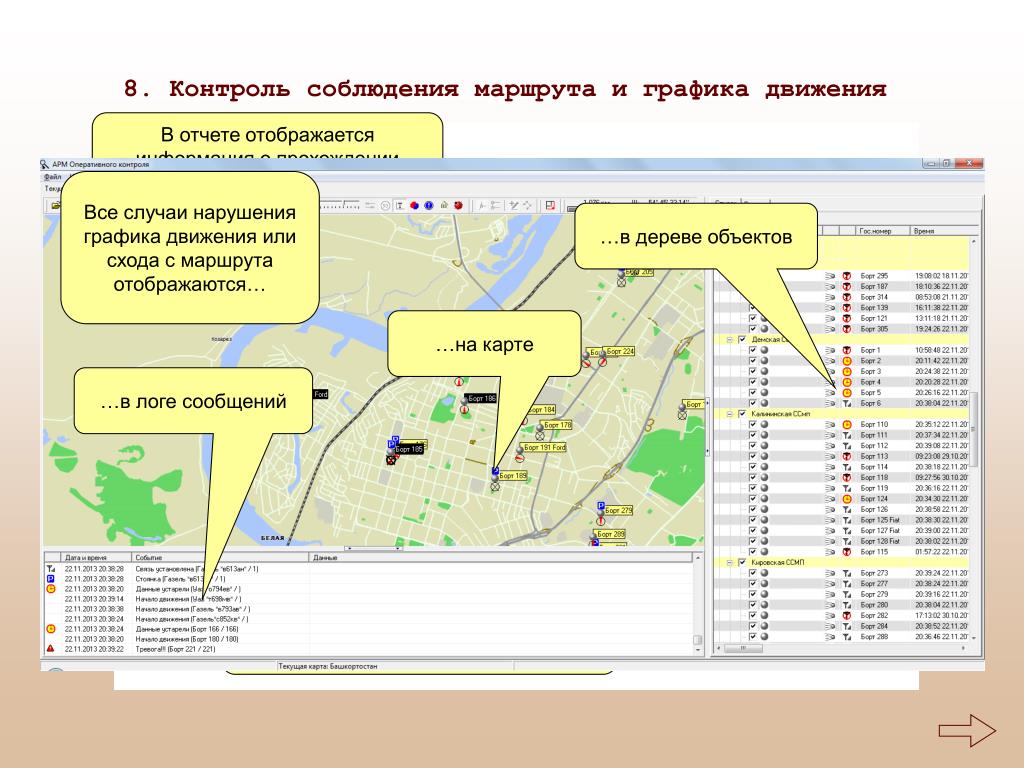The image size is (1024, 768).
Task: Click the blue info circle toolbar icon
Action: [x=428, y=206]
